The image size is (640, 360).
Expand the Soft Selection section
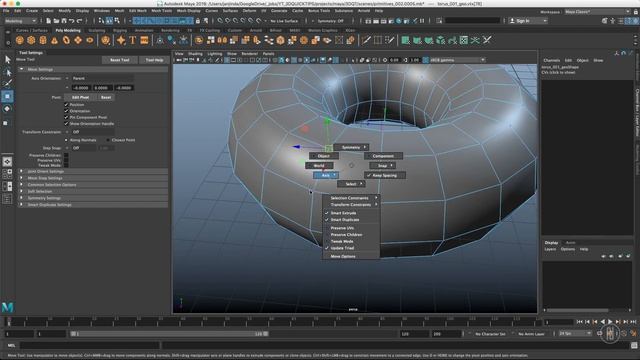point(21,191)
